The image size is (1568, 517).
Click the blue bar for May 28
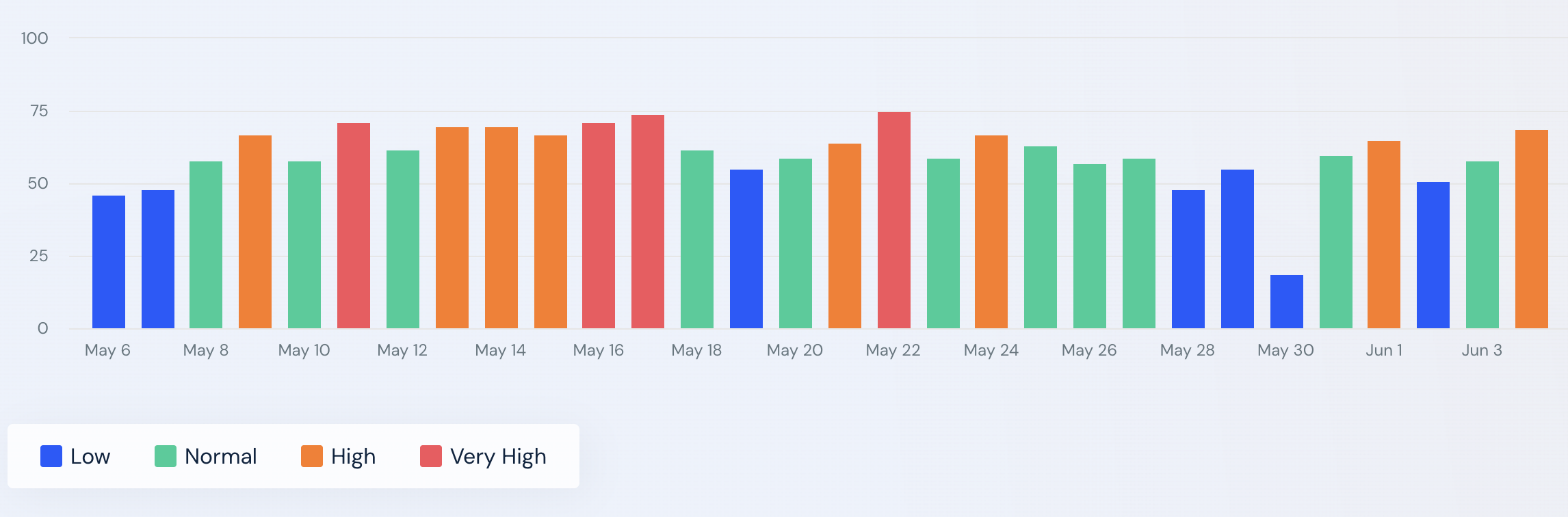pyautogui.click(x=1188, y=259)
